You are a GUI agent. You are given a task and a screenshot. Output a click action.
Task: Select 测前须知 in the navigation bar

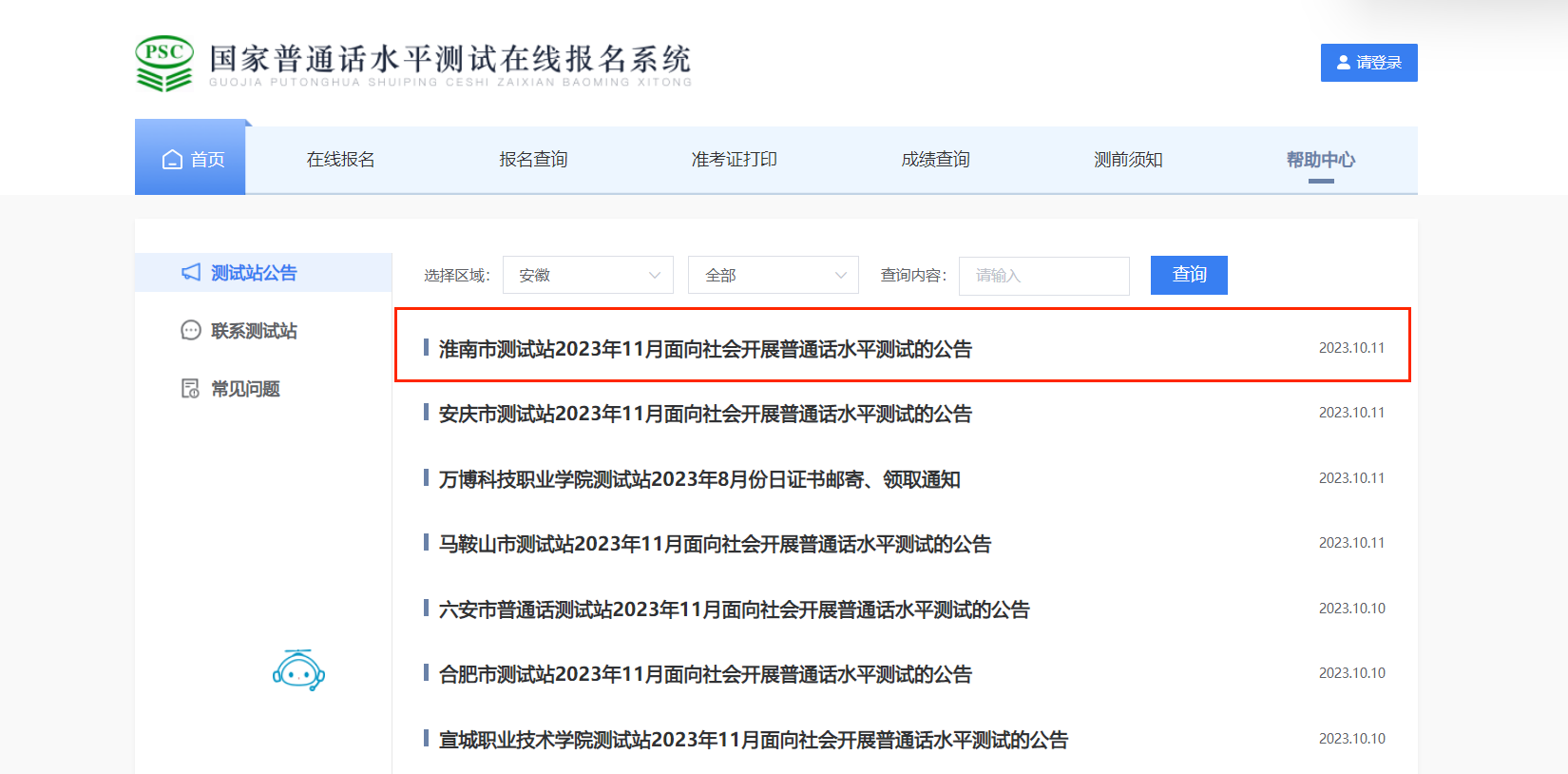point(1128,160)
